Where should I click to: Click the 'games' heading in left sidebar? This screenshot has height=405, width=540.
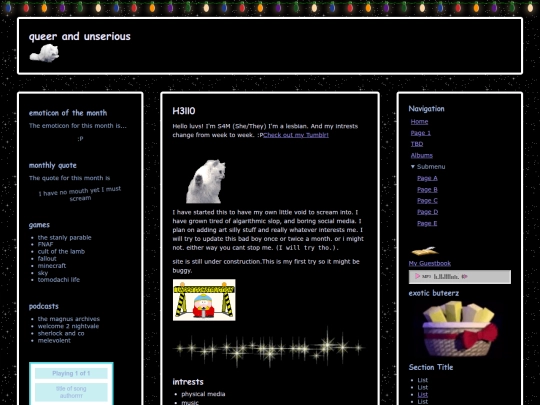tap(39, 225)
